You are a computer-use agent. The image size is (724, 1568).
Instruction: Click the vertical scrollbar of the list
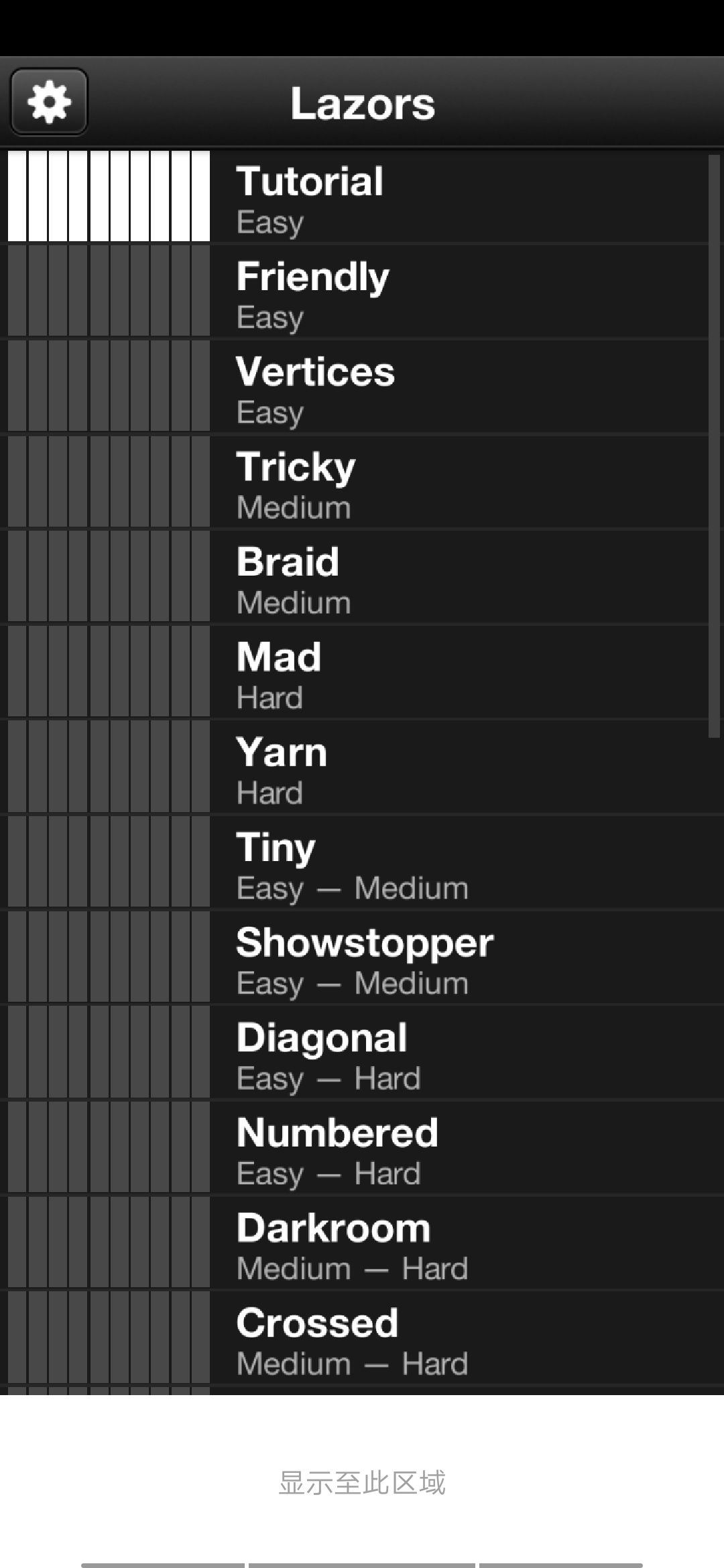[x=714, y=446]
